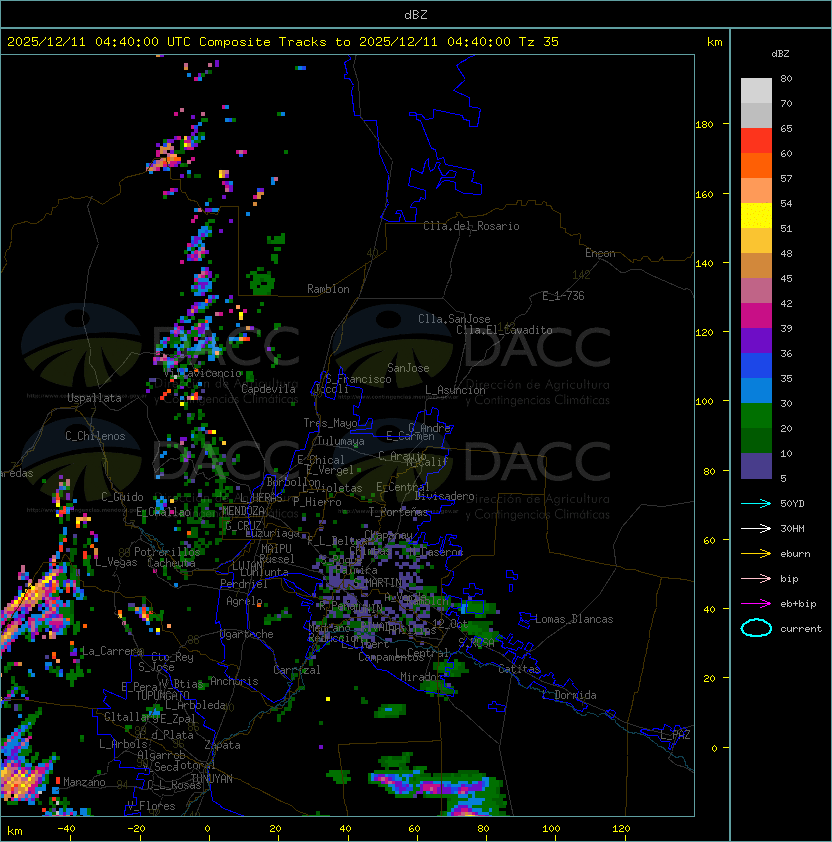Click the cyan 50YD arrow legend icon
Image resolution: width=832 pixels, height=842 pixels.
[x=756, y=504]
